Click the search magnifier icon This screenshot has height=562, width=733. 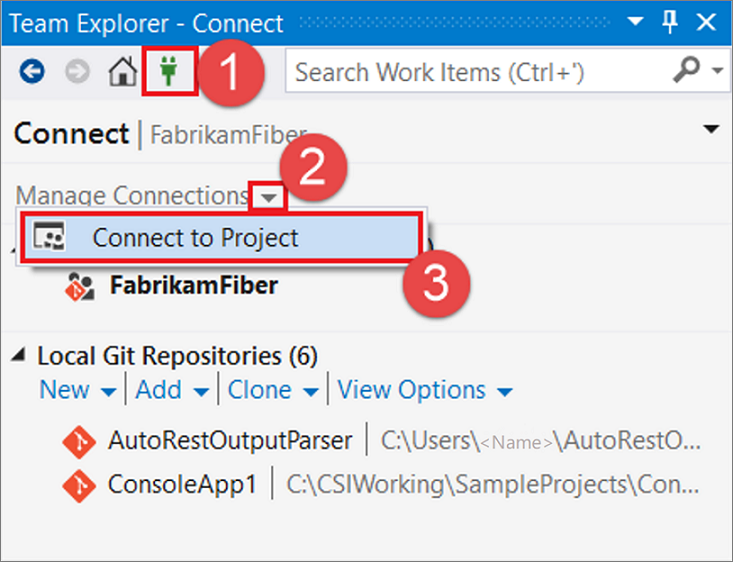pyautogui.click(x=687, y=70)
